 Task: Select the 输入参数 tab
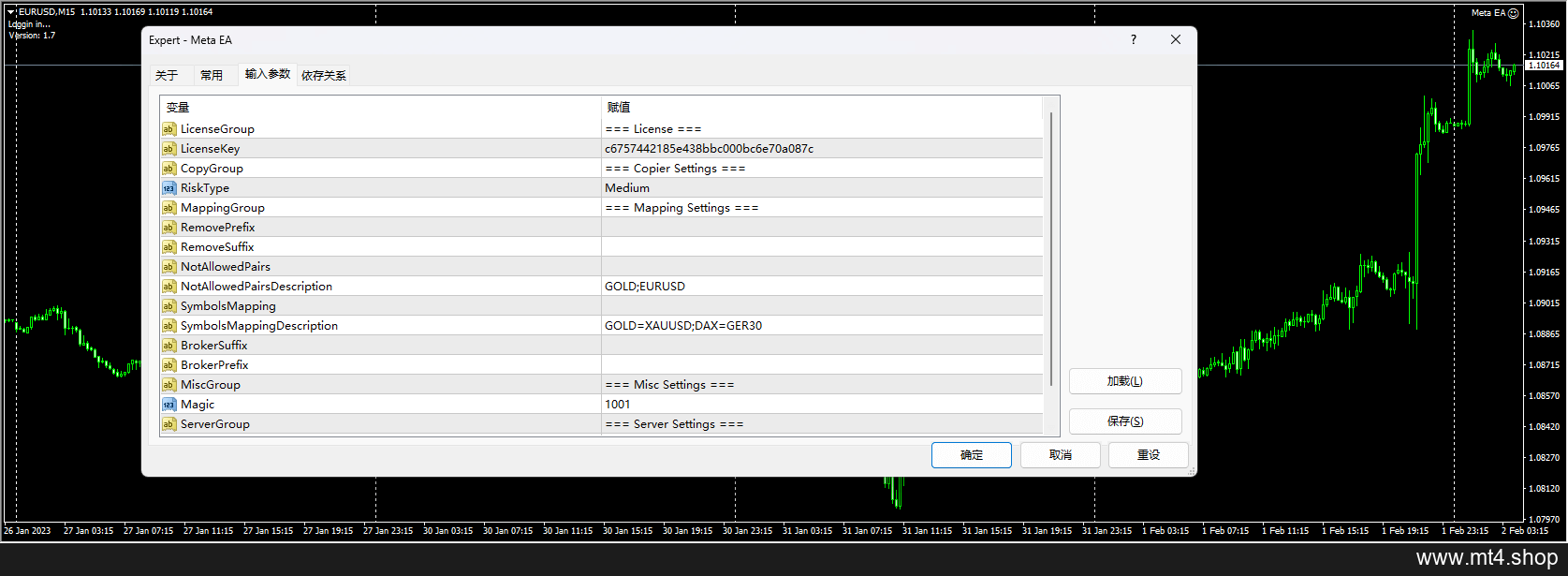pyautogui.click(x=268, y=74)
